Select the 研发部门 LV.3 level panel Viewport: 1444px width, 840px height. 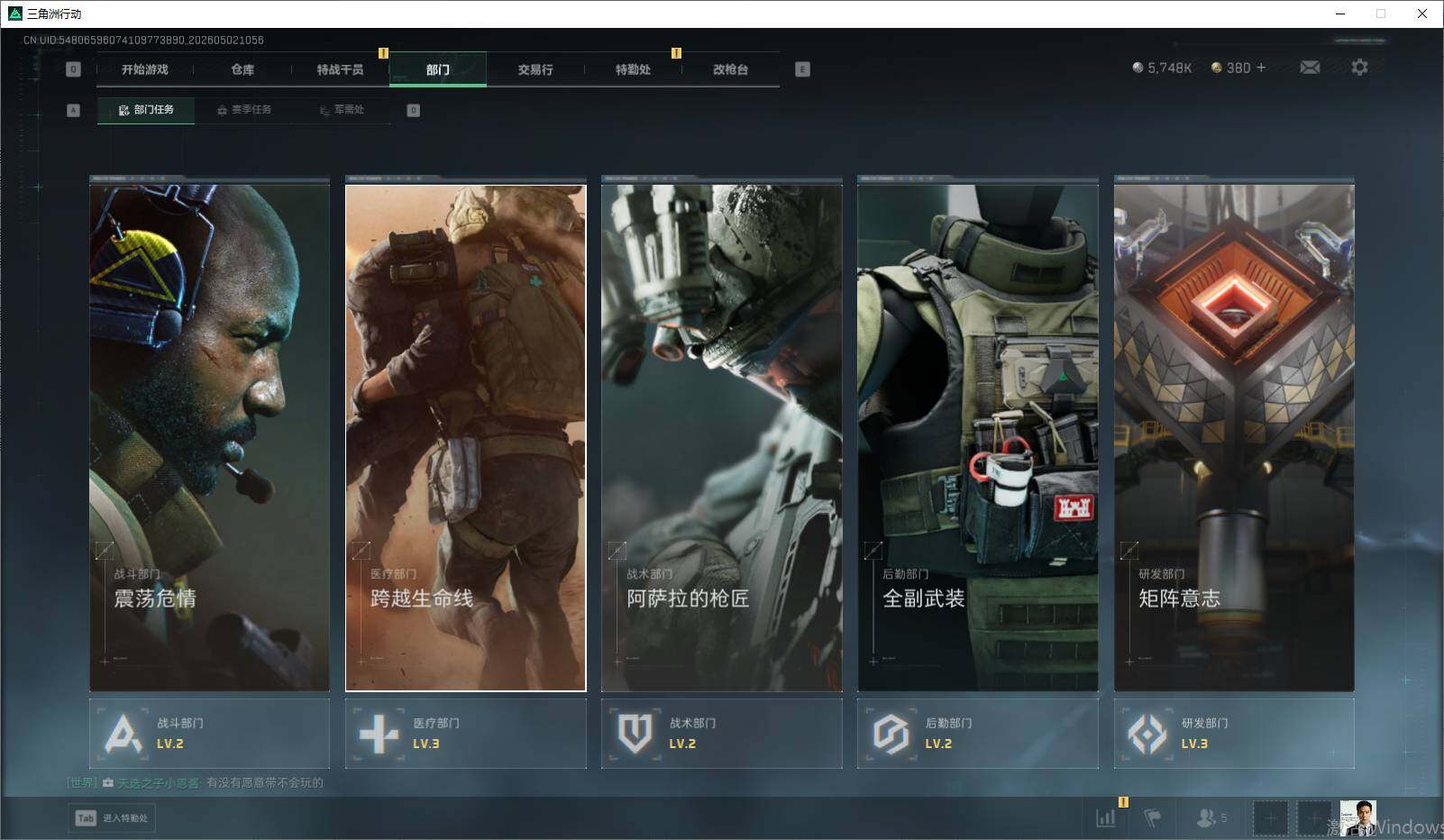[1234, 734]
